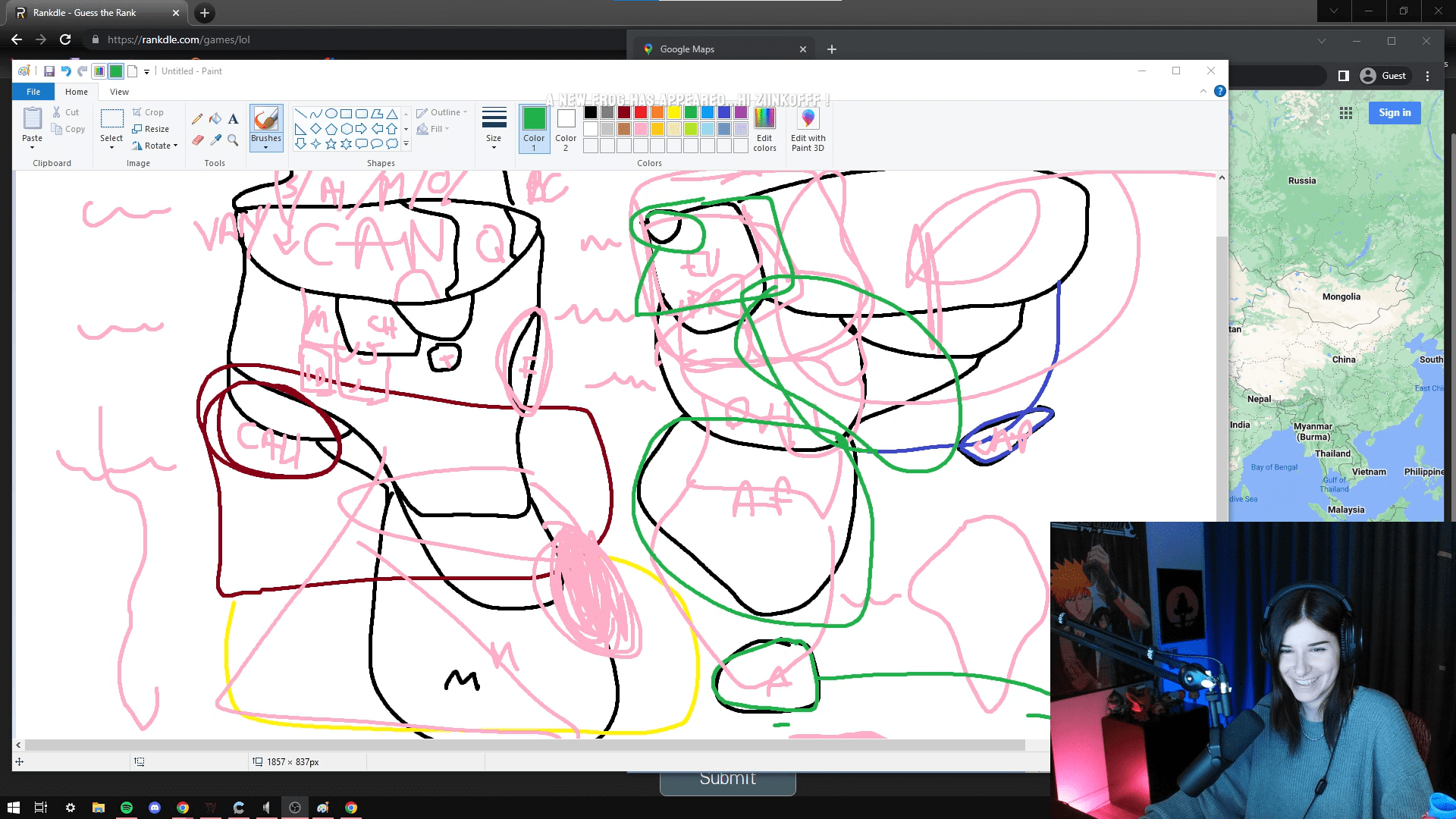Choose the Diamond shape
Screen dimensions: 1456x819
(x=316, y=129)
